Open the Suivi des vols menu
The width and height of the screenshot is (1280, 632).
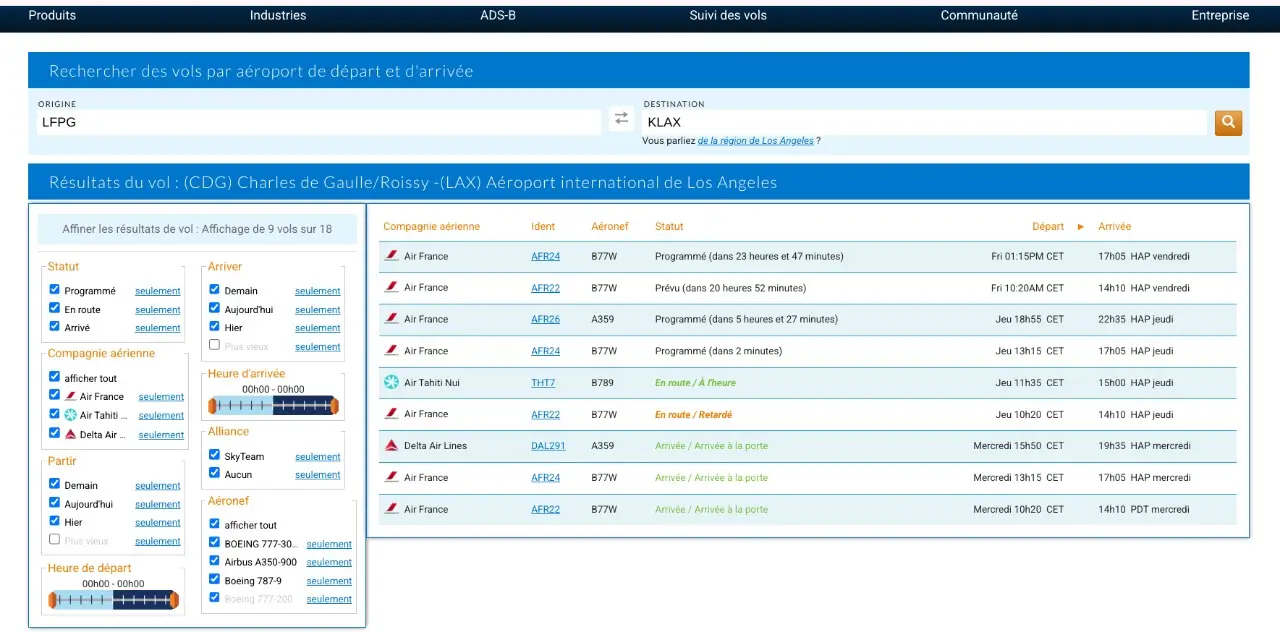tap(728, 15)
